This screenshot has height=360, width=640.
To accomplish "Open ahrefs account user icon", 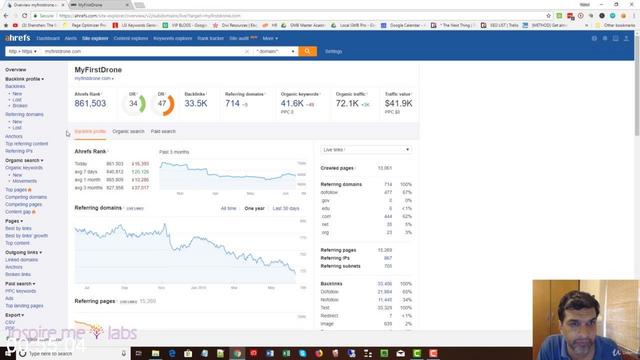I will click(x=626, y=38).
